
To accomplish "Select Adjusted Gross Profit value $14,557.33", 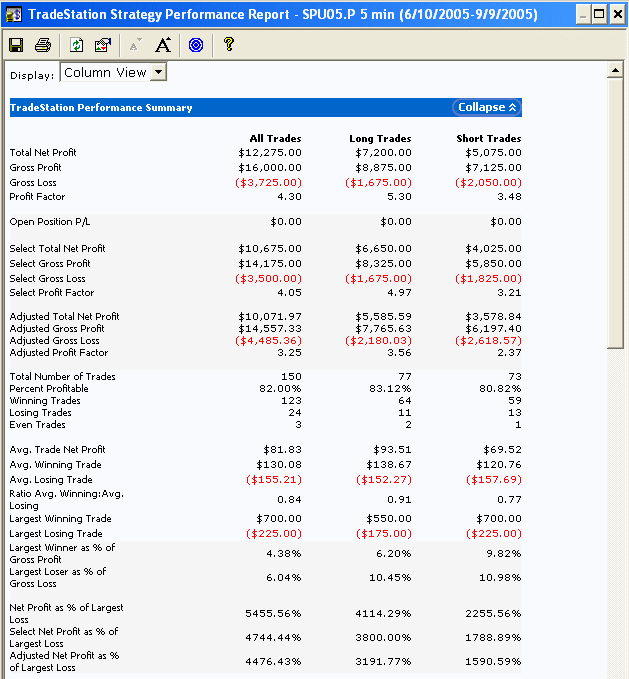I will [270, 329].
